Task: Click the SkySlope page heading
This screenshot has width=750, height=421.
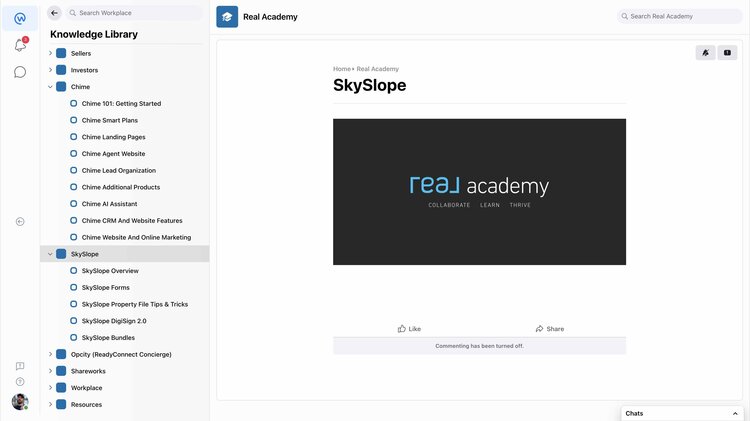Action: (370, 85)
